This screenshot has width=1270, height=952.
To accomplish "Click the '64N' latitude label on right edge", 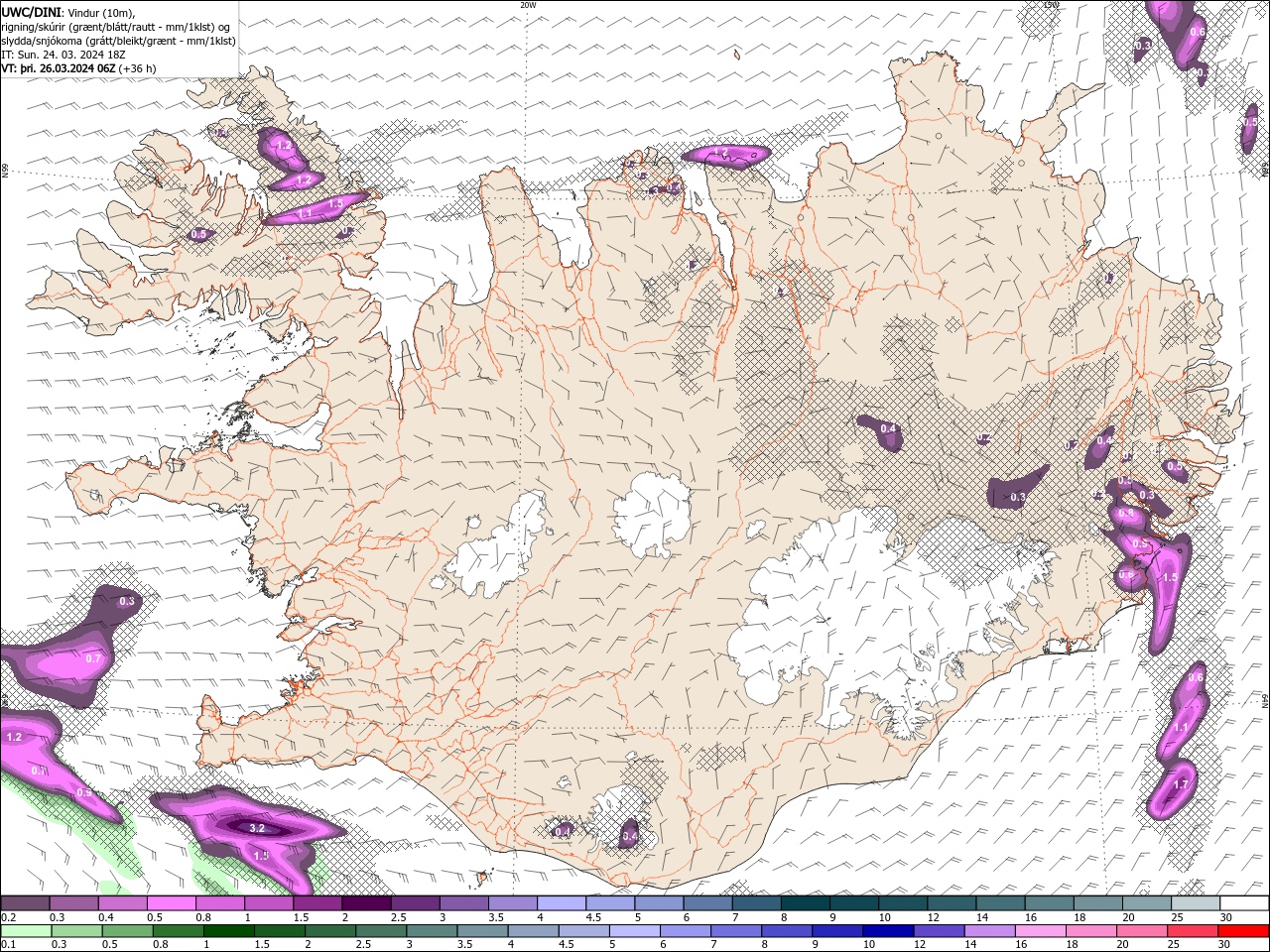I will [1265, 699].
